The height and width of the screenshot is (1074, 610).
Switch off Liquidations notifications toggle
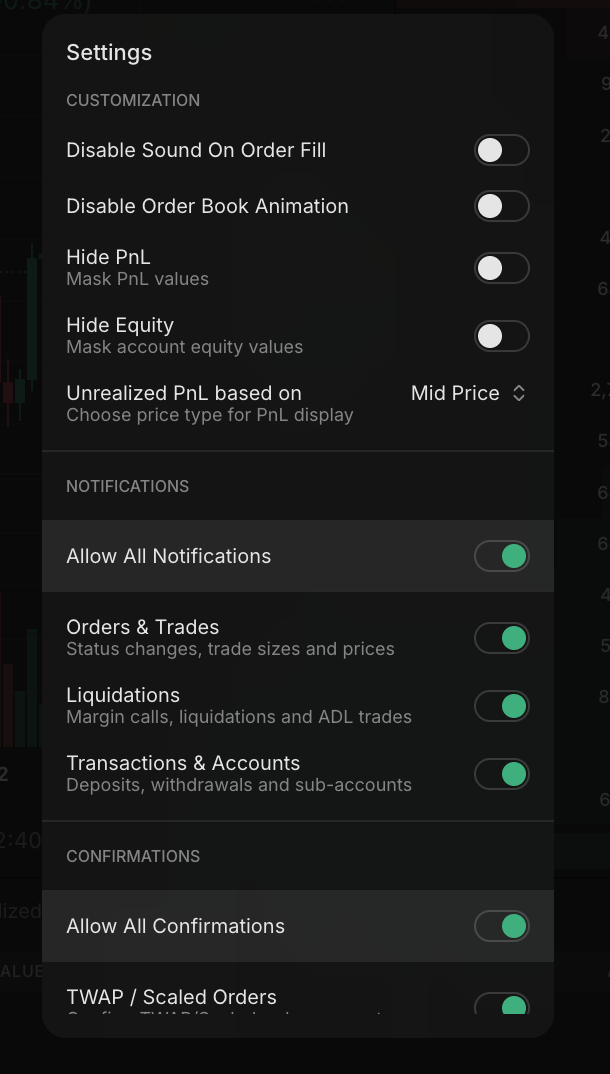click(501, 706)
